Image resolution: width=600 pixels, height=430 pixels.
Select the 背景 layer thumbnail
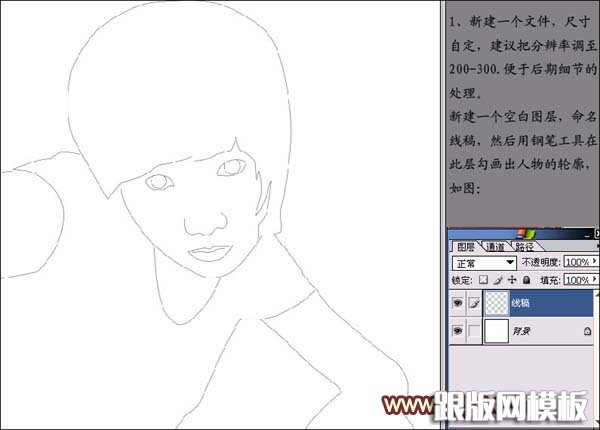tap(497, 332)
